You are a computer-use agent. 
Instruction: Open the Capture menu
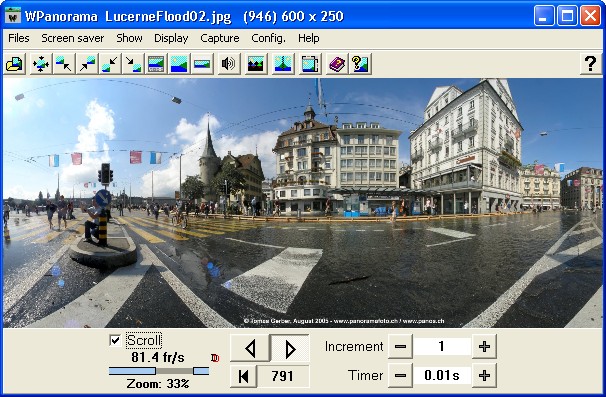(x=220, y=38)
